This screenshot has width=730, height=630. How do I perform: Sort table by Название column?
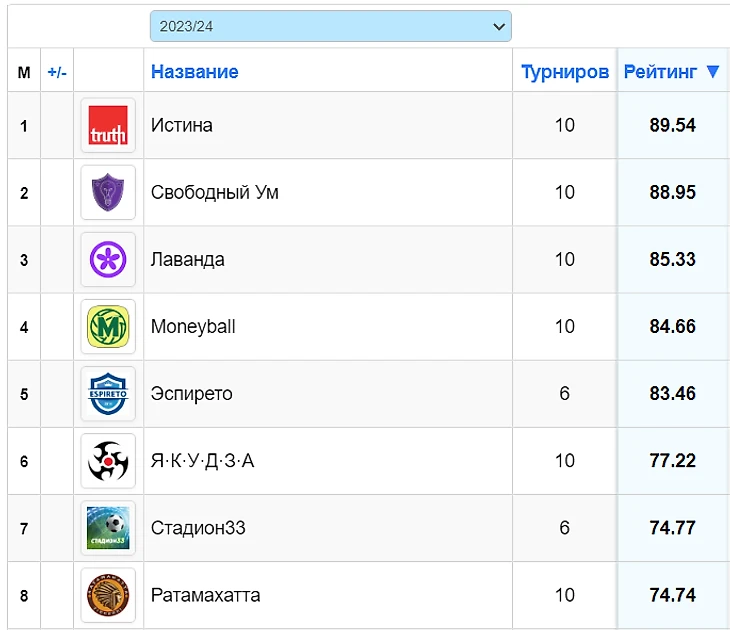coord(194,72)
